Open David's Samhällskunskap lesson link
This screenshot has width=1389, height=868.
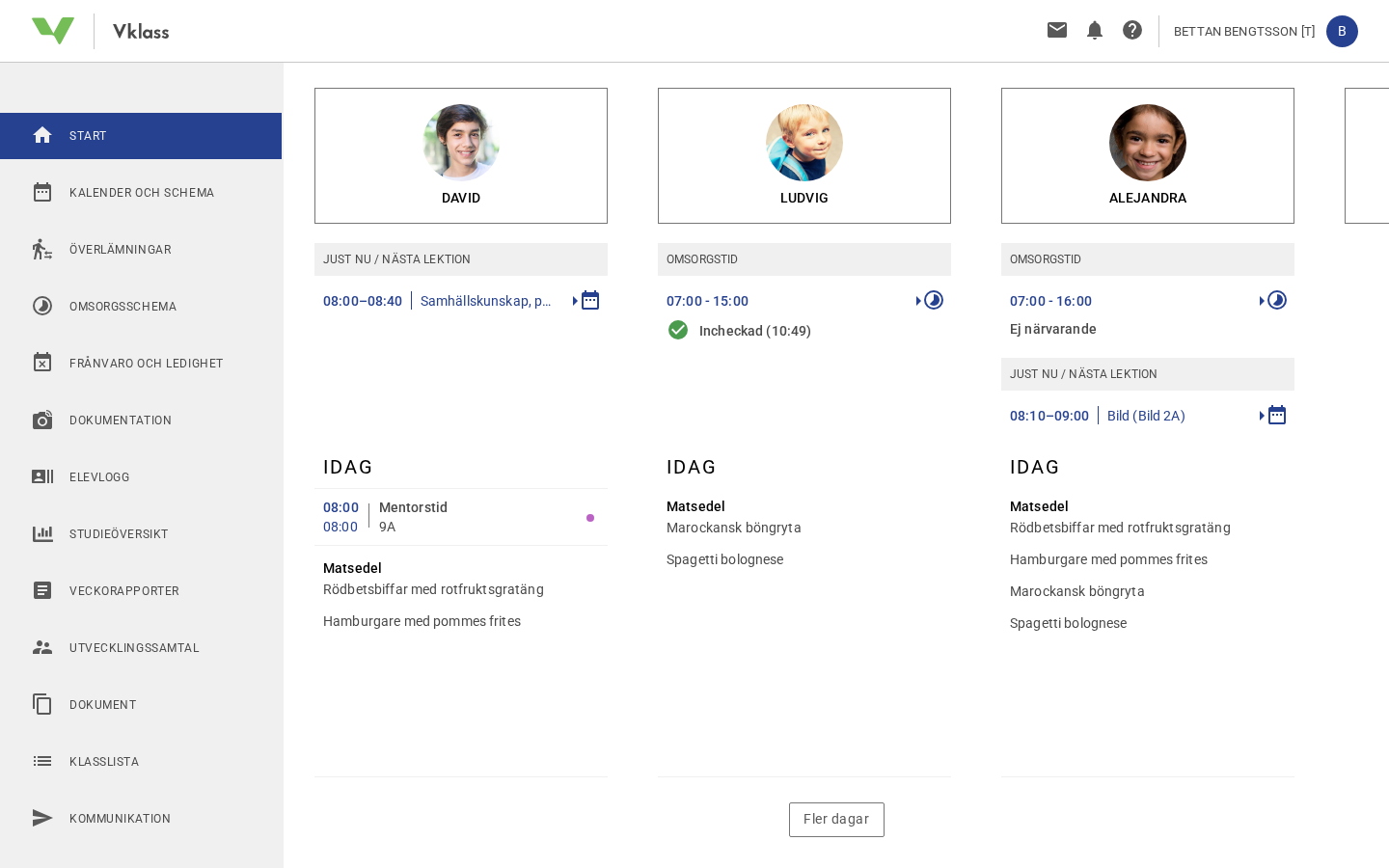(486, 301)
